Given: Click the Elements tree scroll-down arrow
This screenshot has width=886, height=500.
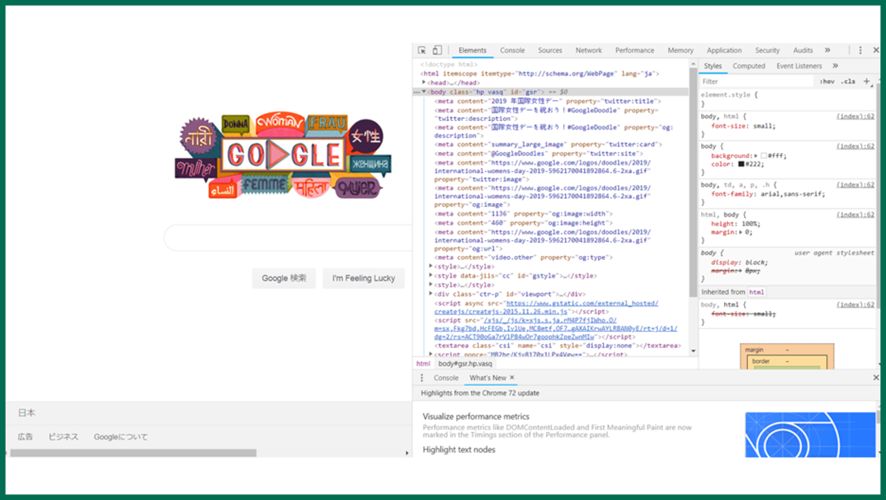Looking at the screenshot, I should tap(693, 351).
